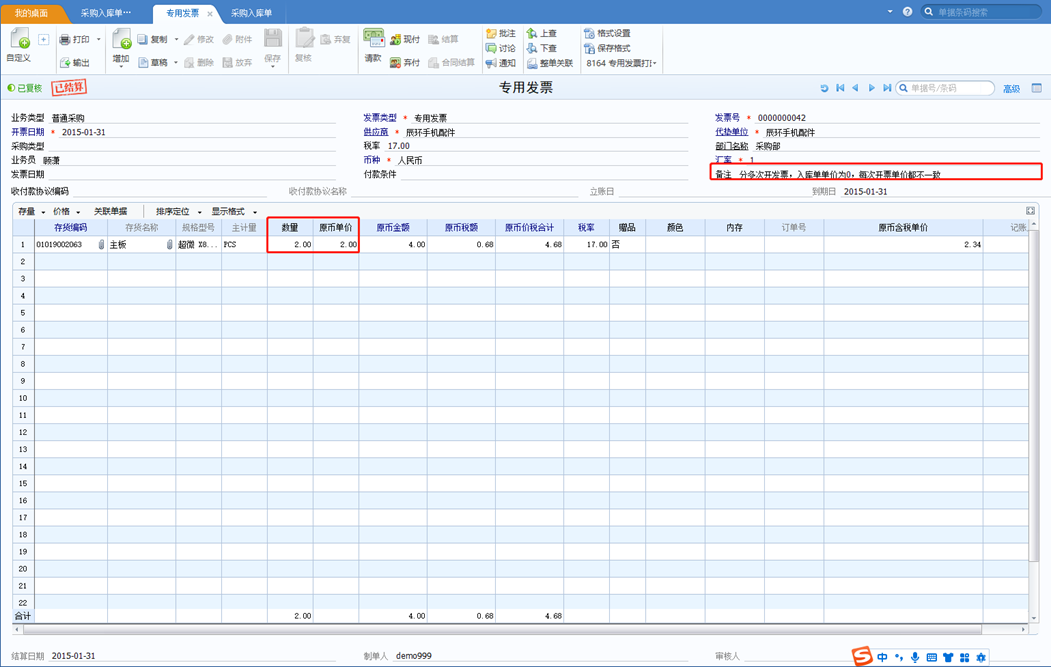1051x667 pixels.
Task: Go to the last record
Action: [x=887, y=88]
